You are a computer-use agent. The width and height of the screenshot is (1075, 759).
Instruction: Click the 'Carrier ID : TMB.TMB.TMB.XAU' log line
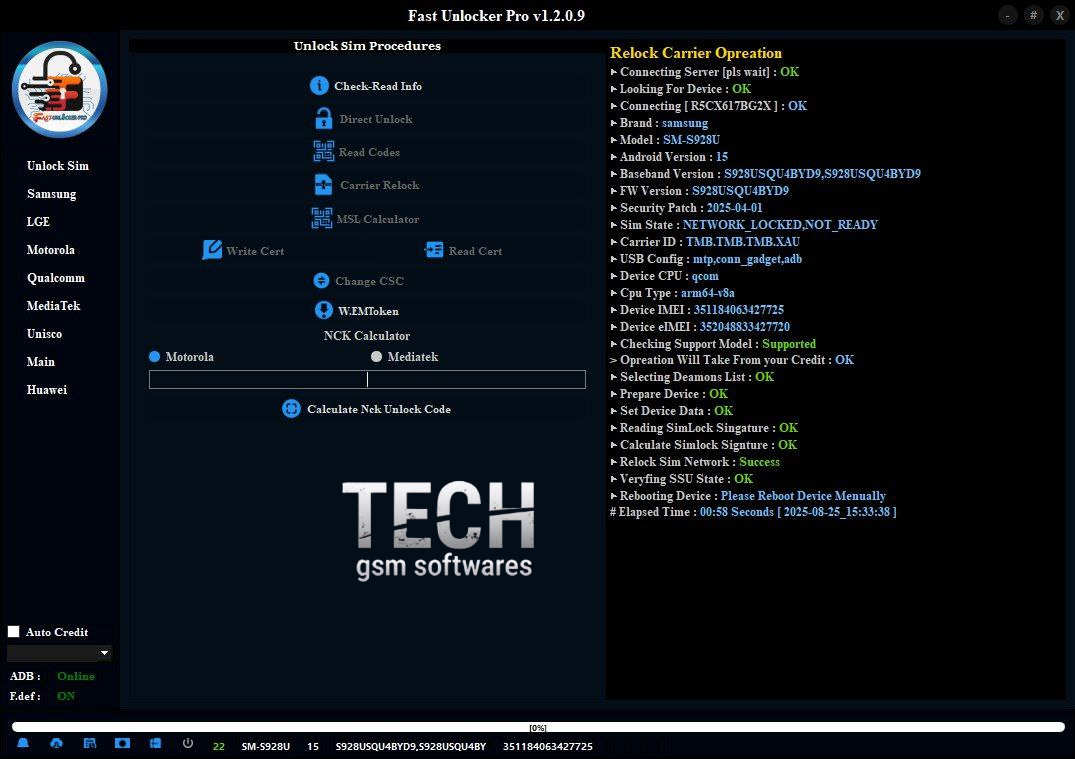coord(705,242)
